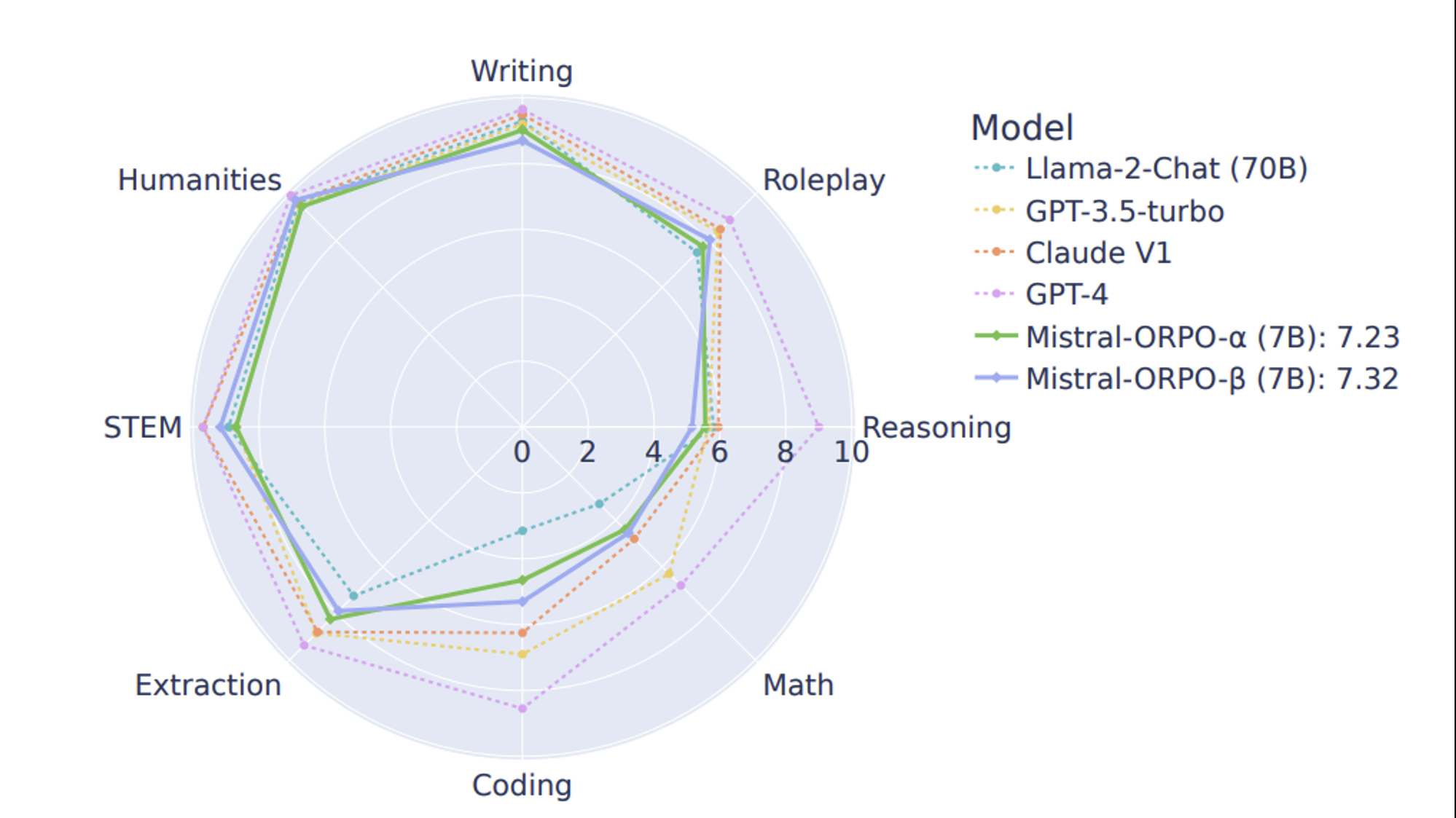The width and height of the screenshot is (1456, 818).
Task: Select the Roleplay axis label
Action: [x=823, y=180]
